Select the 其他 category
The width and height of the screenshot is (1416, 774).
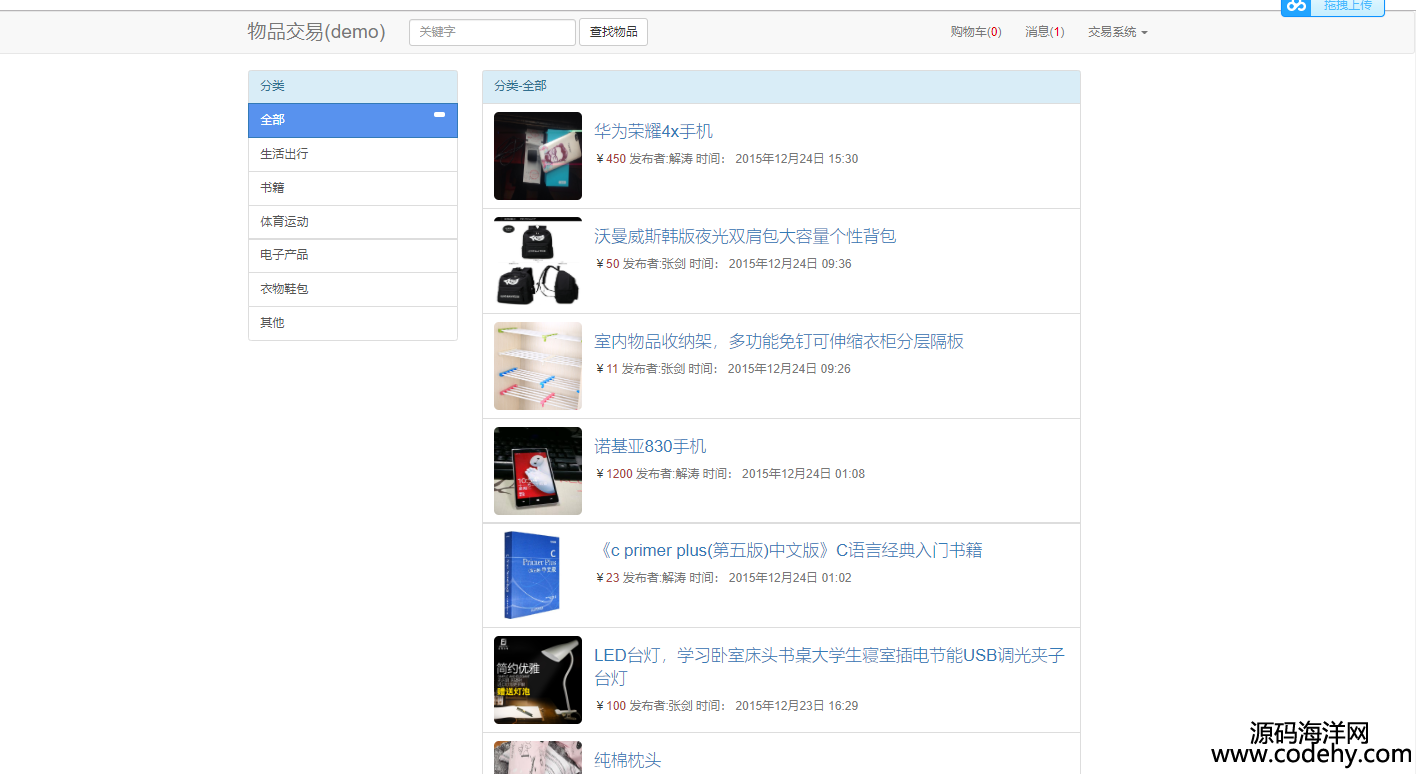click(353, 323)
